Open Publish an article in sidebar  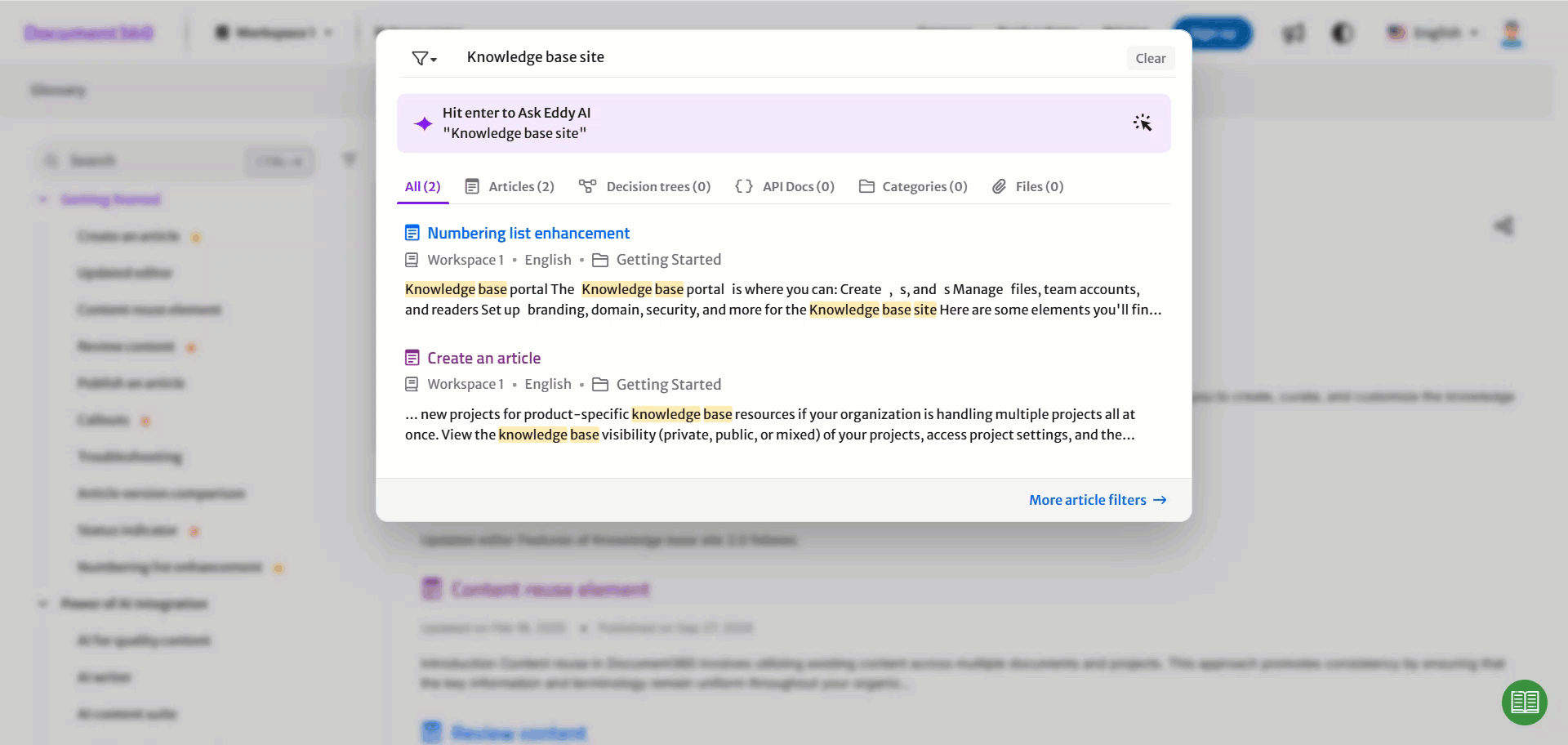pos(131,383)
